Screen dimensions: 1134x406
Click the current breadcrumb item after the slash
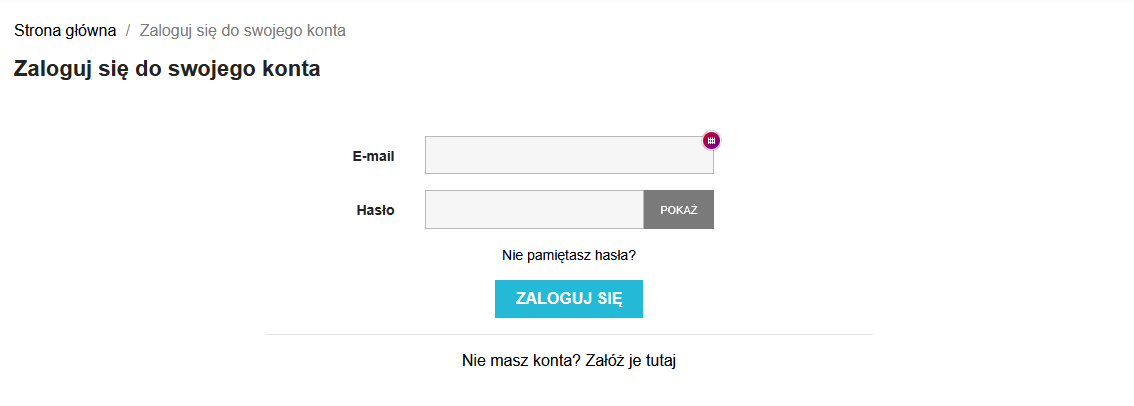[243, 30]
